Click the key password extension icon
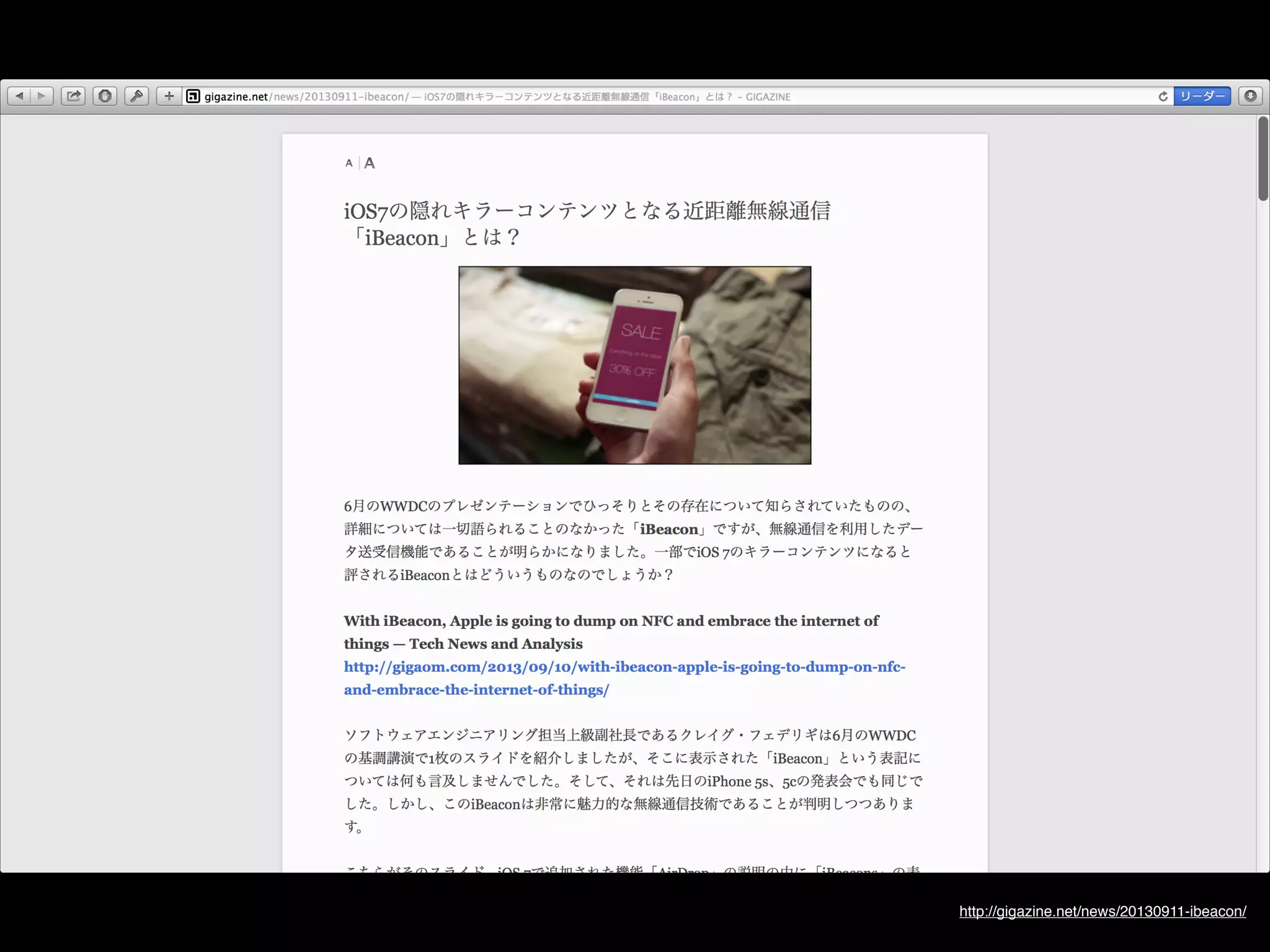1270x952 pixels. click(x=136, y=96)
